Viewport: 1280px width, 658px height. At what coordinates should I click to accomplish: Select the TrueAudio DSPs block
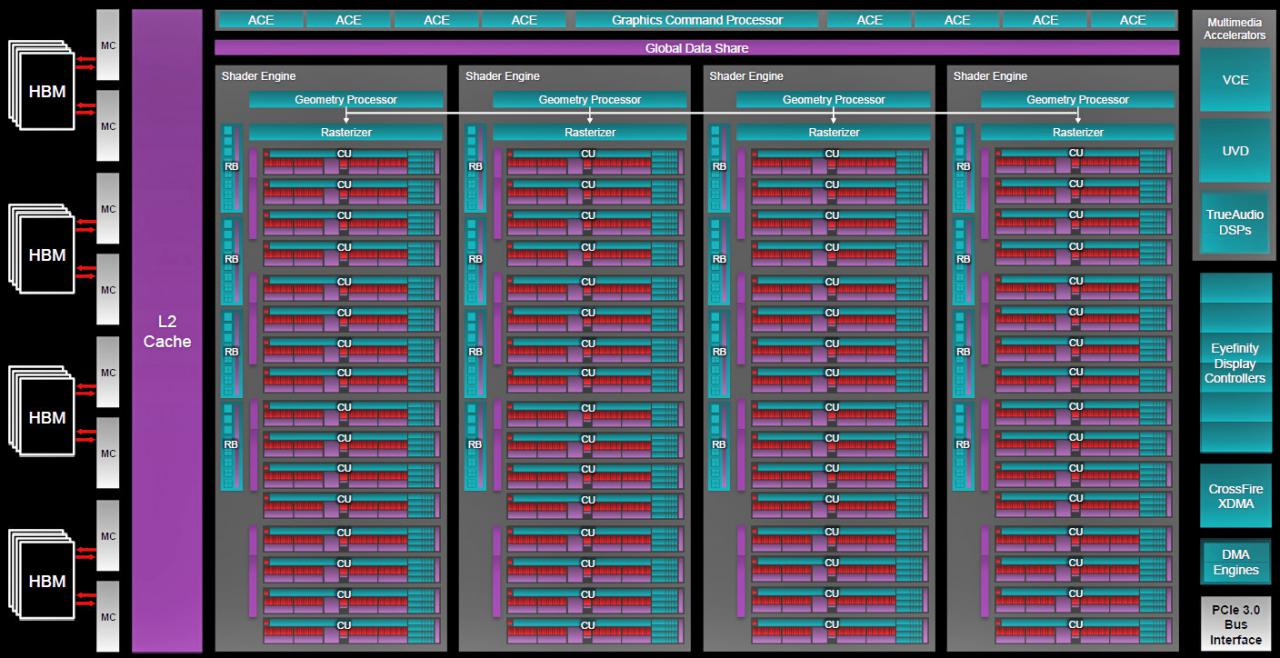coord(1235,222)
